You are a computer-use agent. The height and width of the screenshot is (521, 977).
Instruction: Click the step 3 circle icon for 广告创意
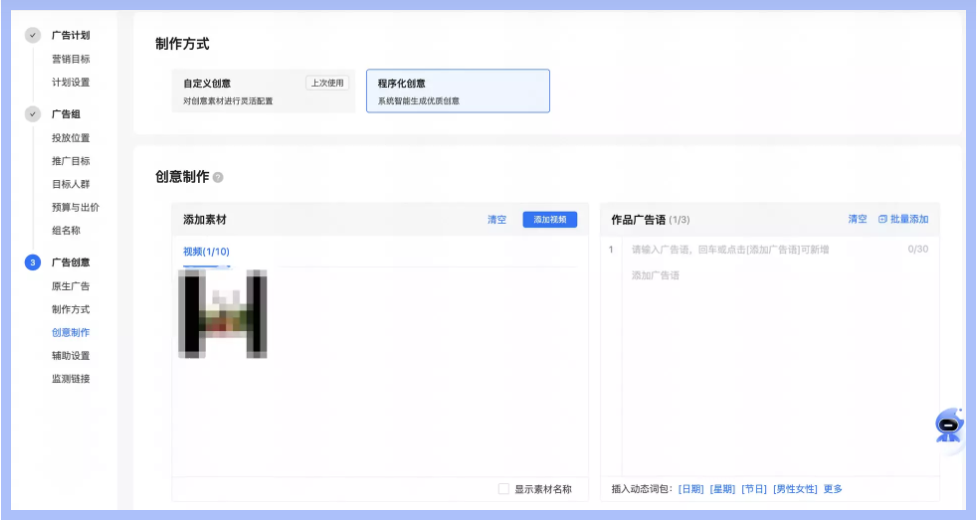pyautogui.click(x=32, y=262)
